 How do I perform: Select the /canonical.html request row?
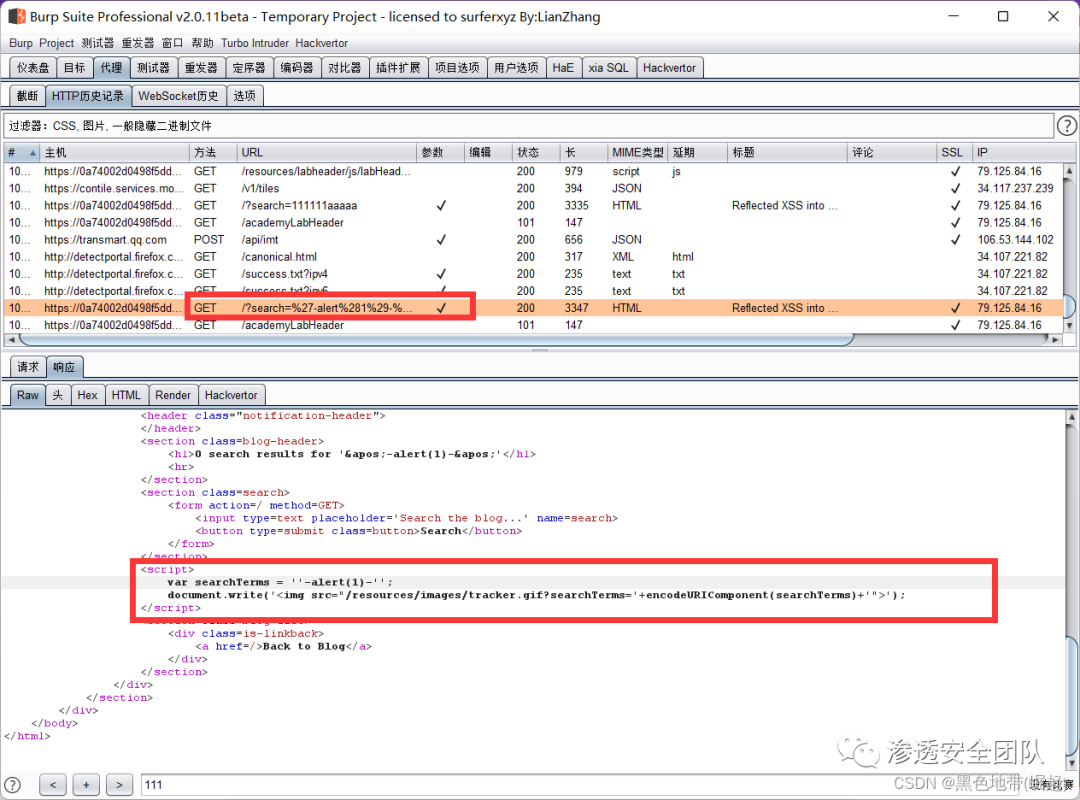coord(534,257)
